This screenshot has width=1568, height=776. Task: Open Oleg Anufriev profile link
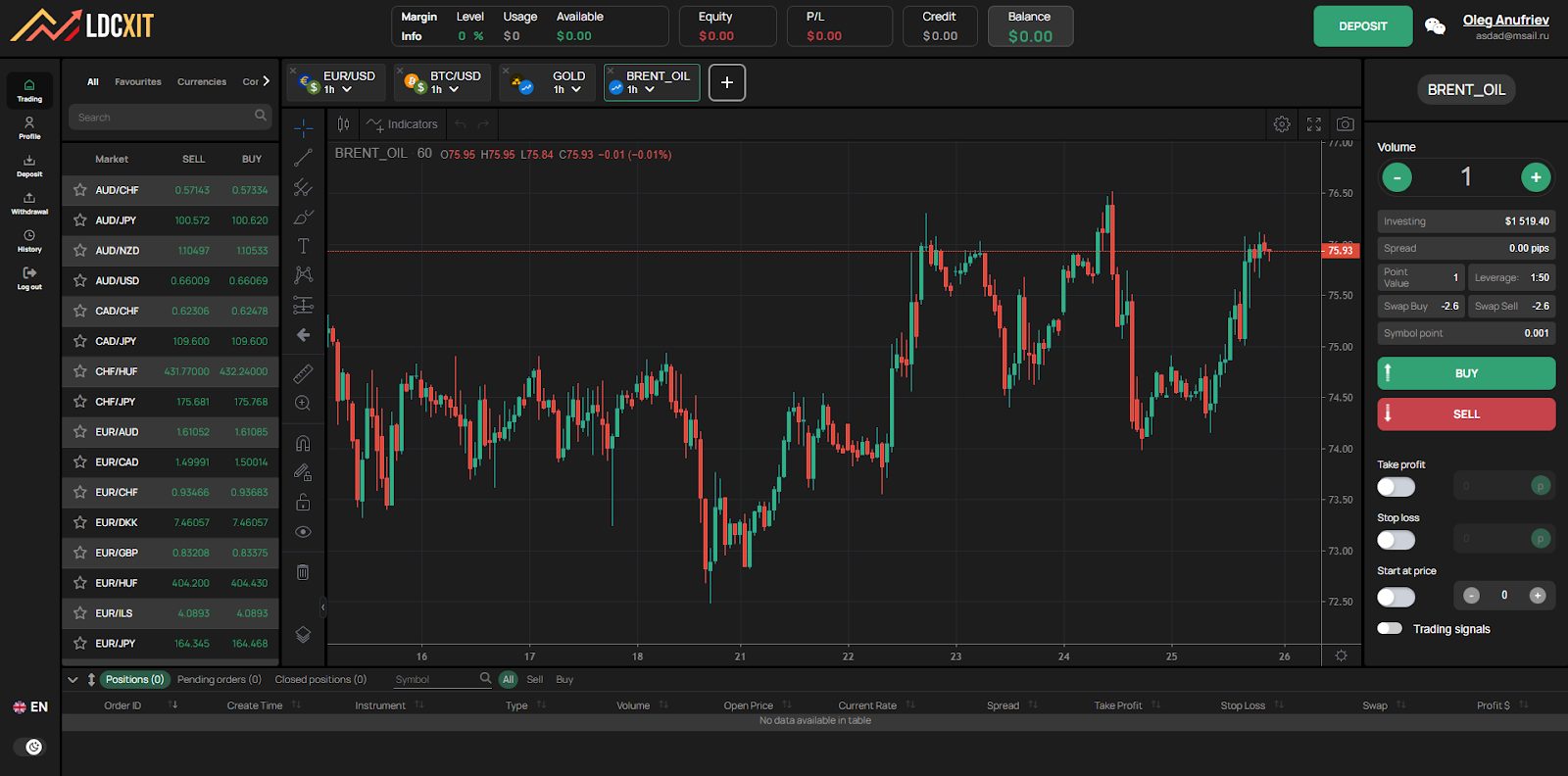(1505, 20)
